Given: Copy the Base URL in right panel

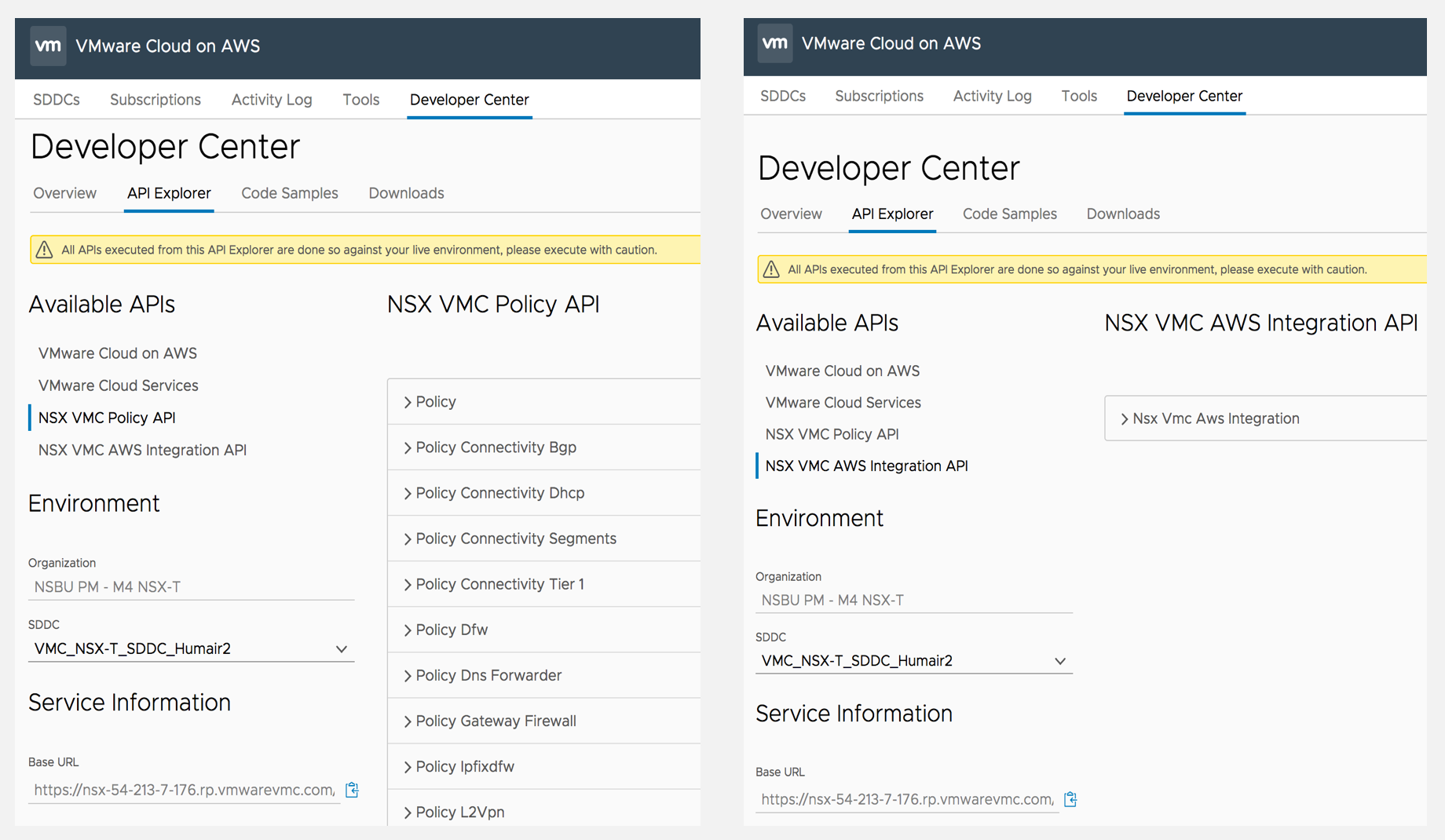Looking at the screenshot, I should point(1070,799).
